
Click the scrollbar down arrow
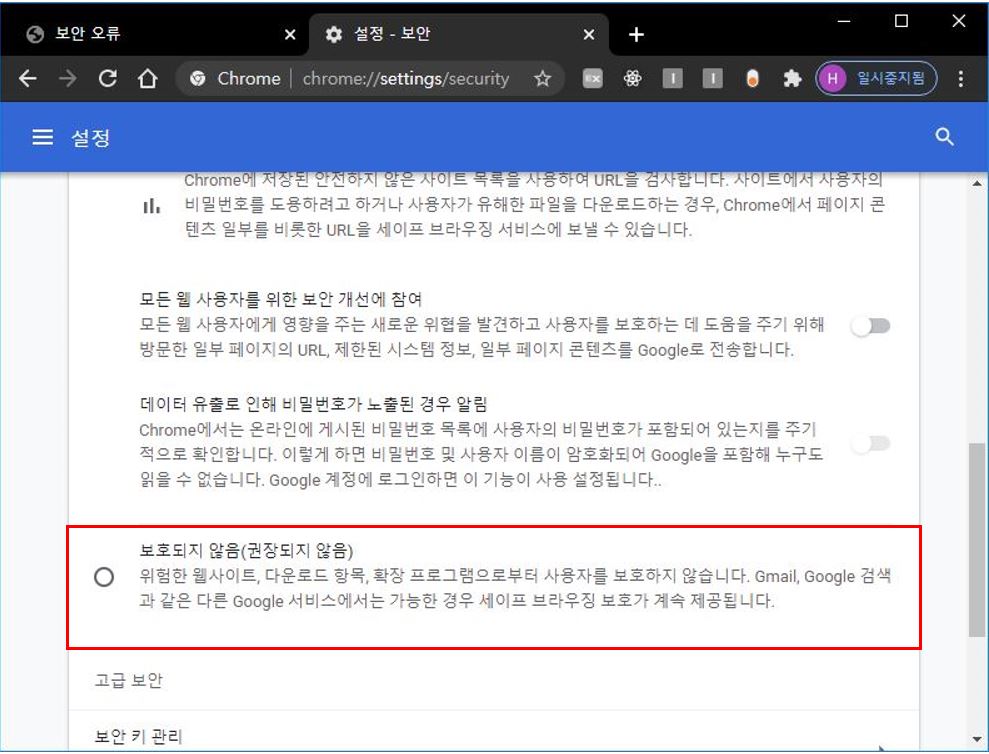pyautogui.click(x=976, y=739)
